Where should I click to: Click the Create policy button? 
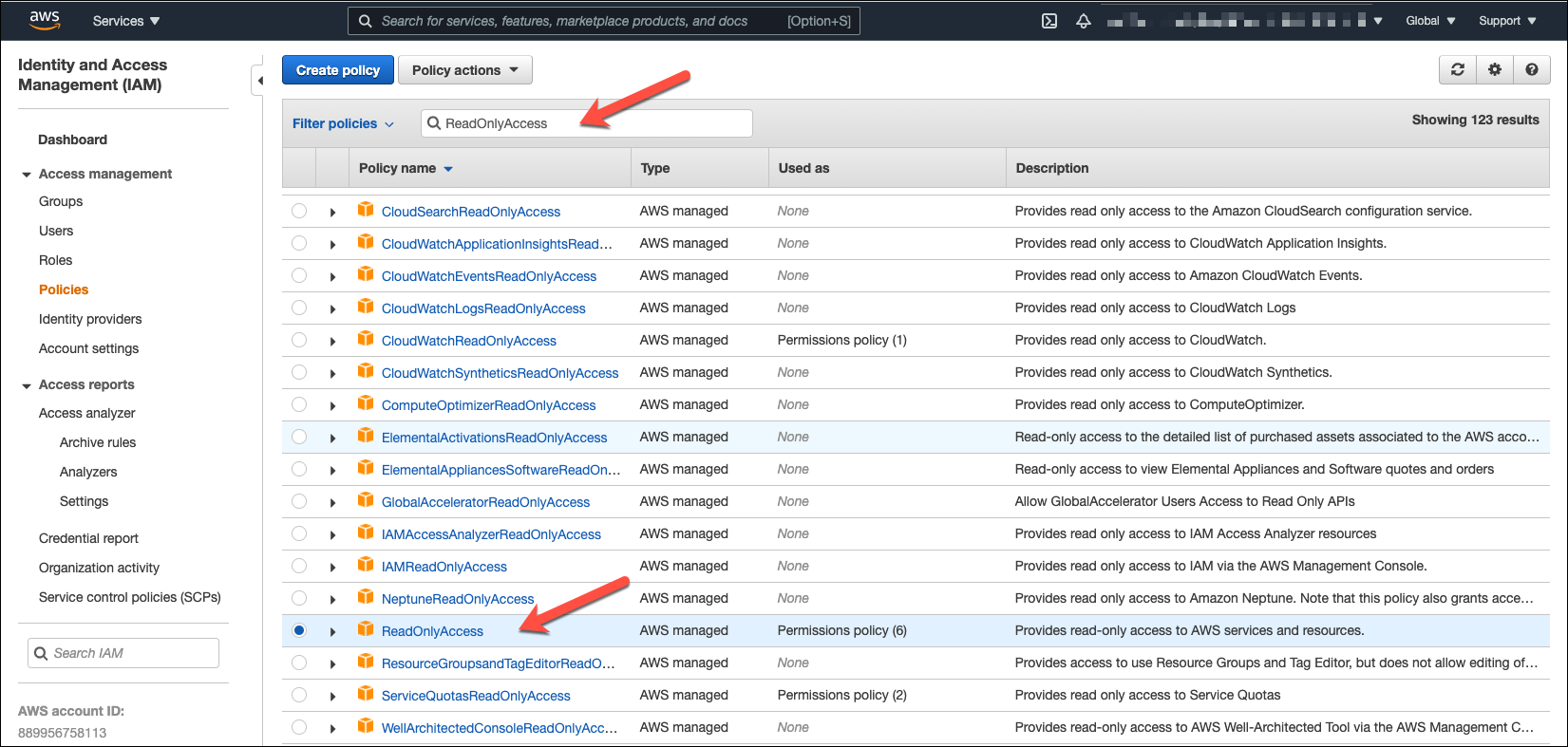pos(337,70)
